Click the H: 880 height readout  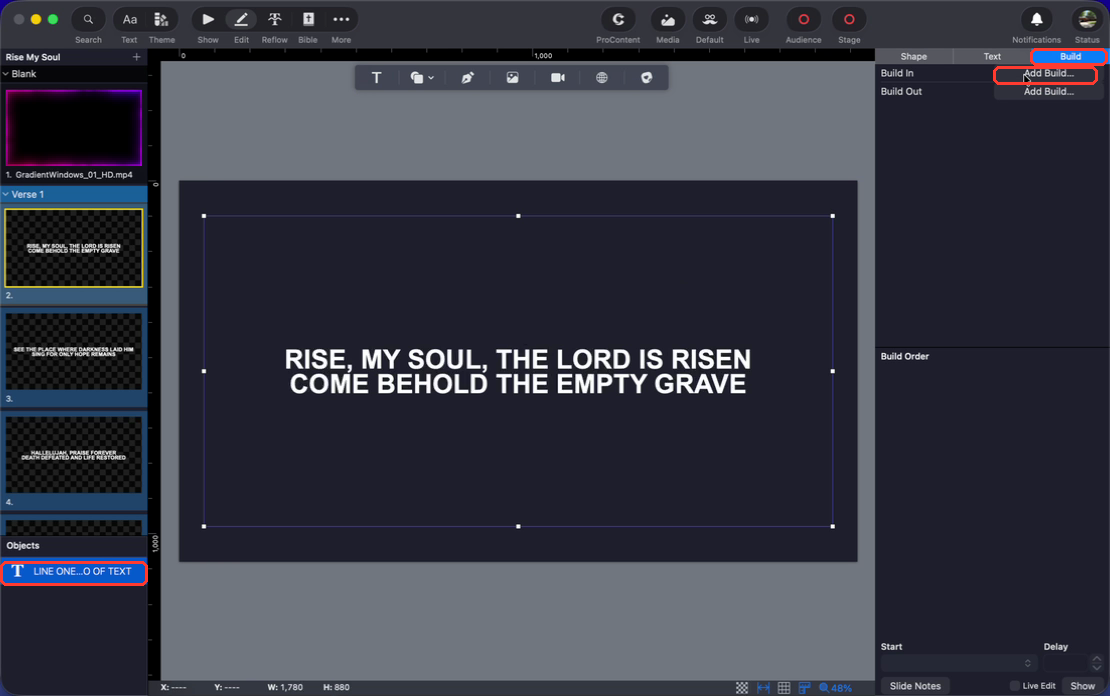(x=336, y=688)
